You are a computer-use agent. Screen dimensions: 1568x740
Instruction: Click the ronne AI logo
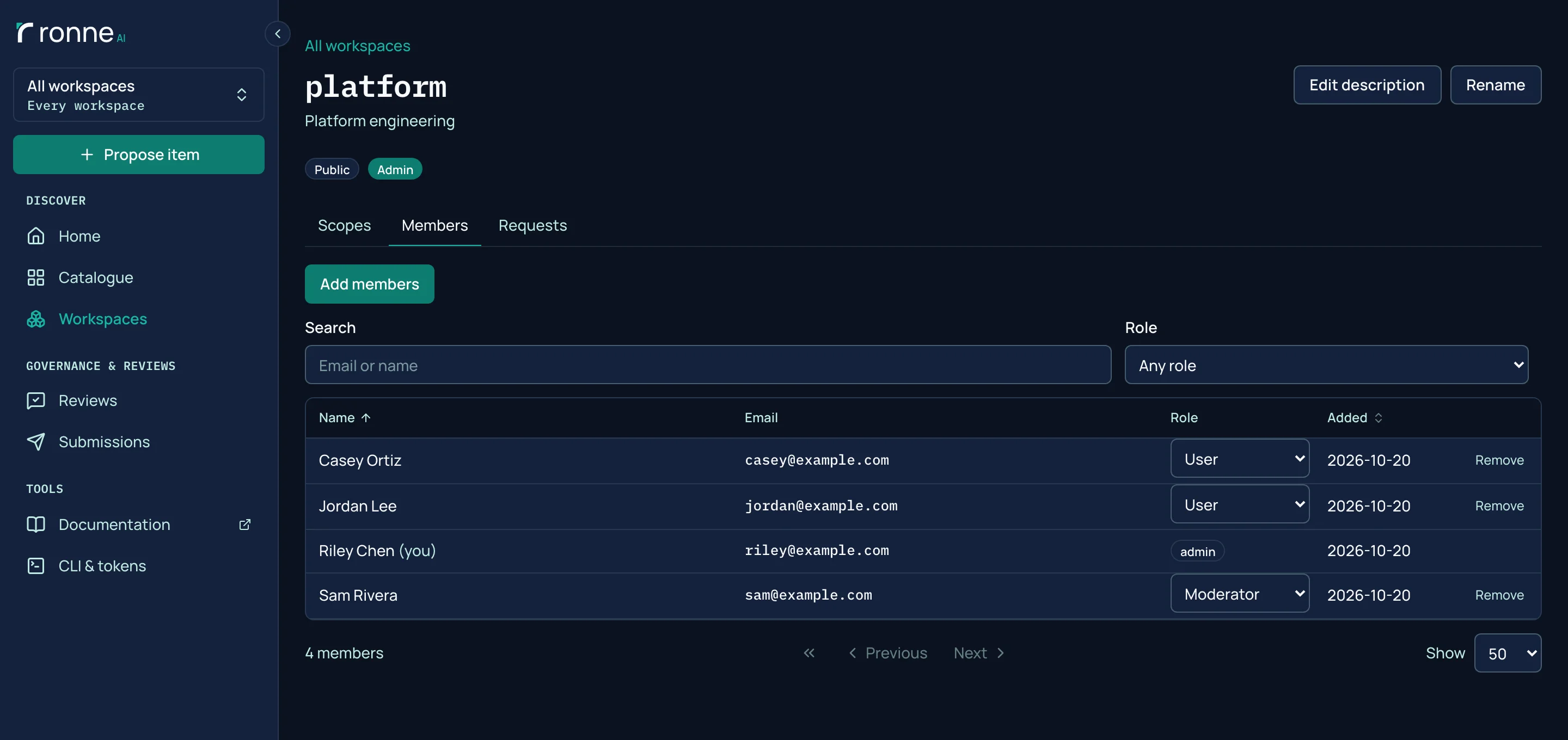click(x=71, y=33)
